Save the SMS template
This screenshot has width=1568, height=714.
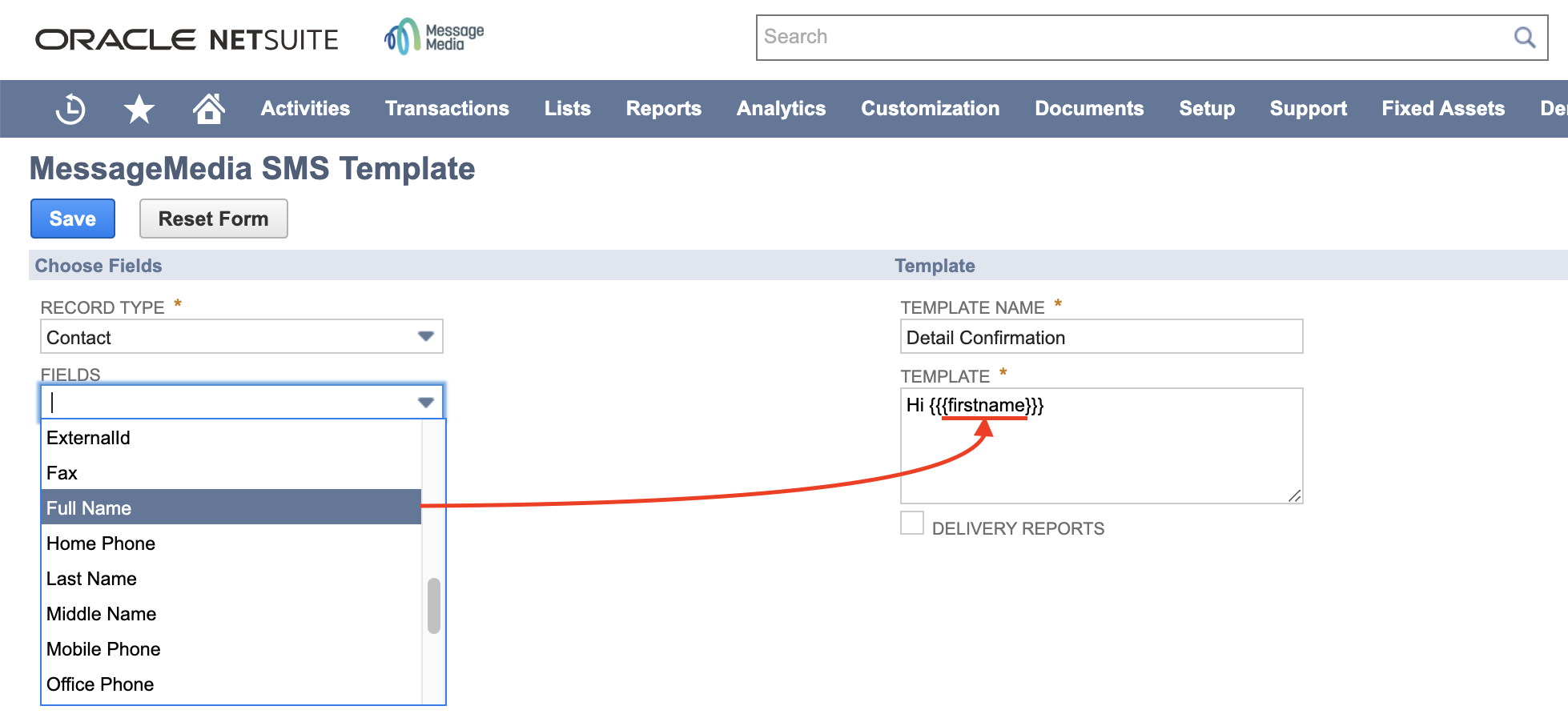point(73,219)
